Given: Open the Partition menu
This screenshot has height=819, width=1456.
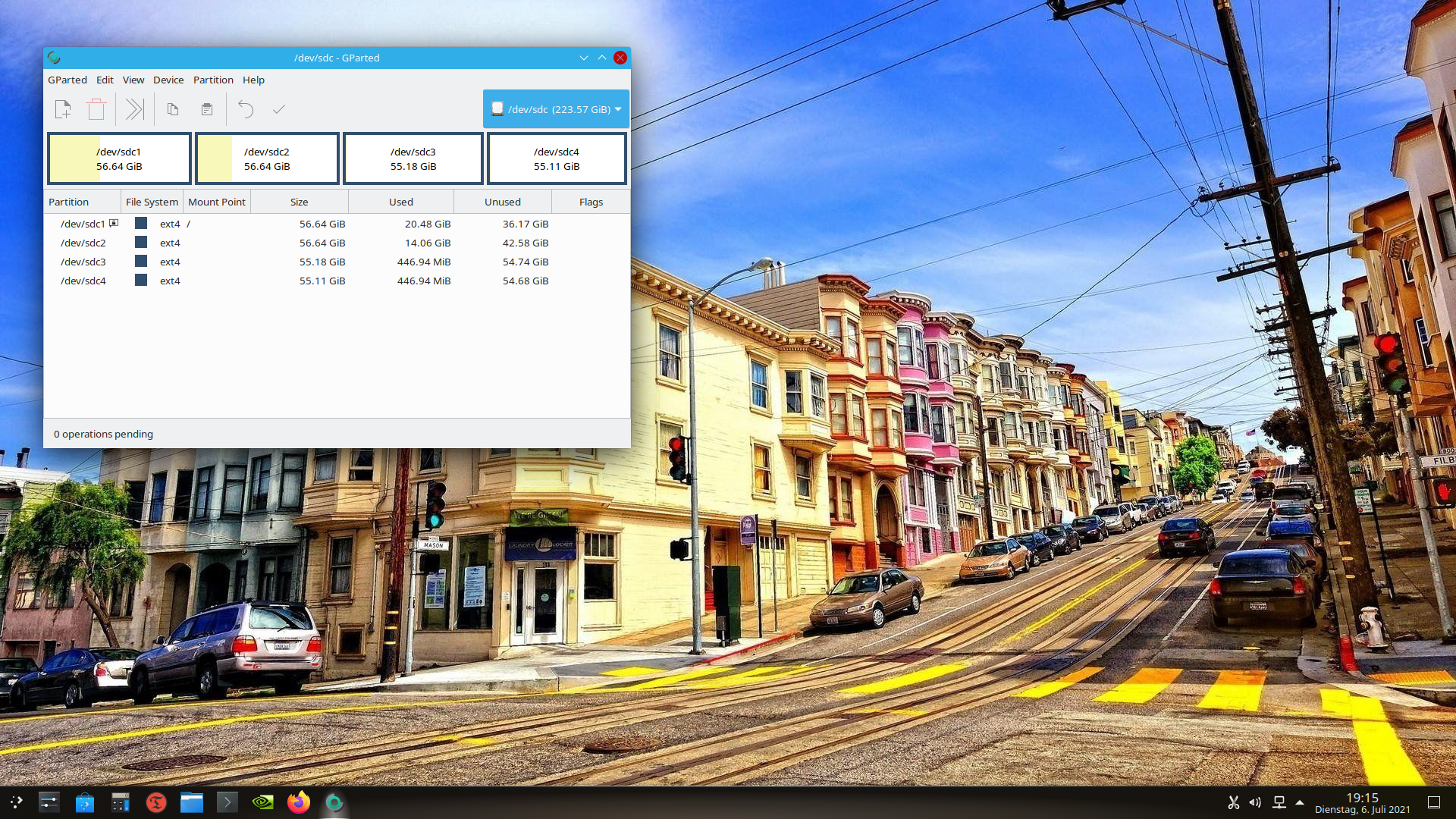Looking at the screenshot, I should [x=212, y=80].
